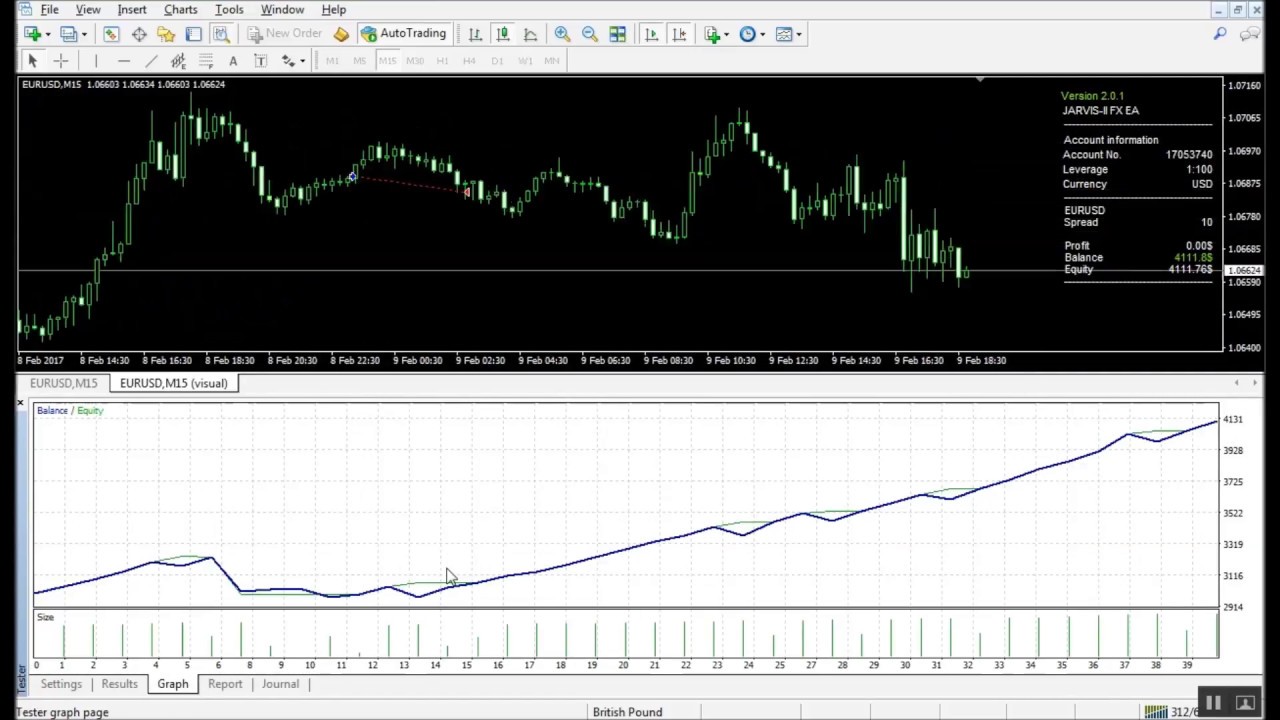The width and height of the screenshot is (1280, 720).
Task: Click the chart-tab scroll right arrow
Action: click(x=1256, y=383)
